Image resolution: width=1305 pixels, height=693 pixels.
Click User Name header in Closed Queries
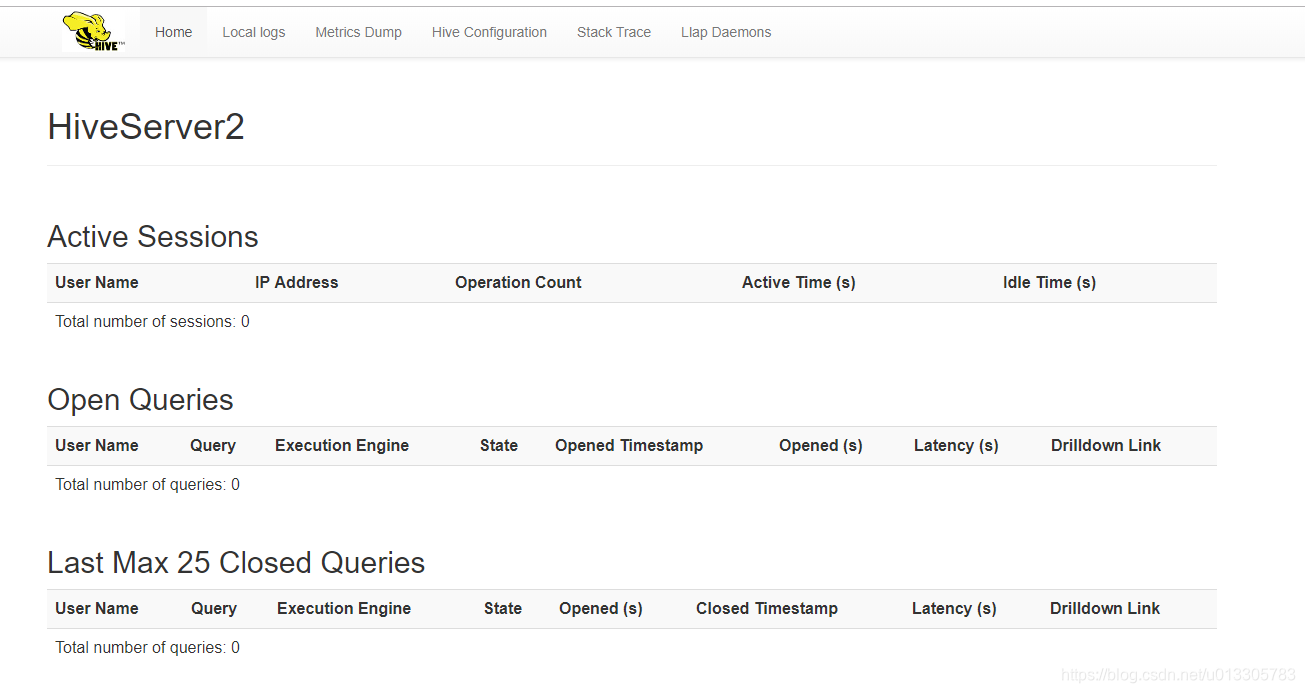pyautogui.click(x=97, y=608)
